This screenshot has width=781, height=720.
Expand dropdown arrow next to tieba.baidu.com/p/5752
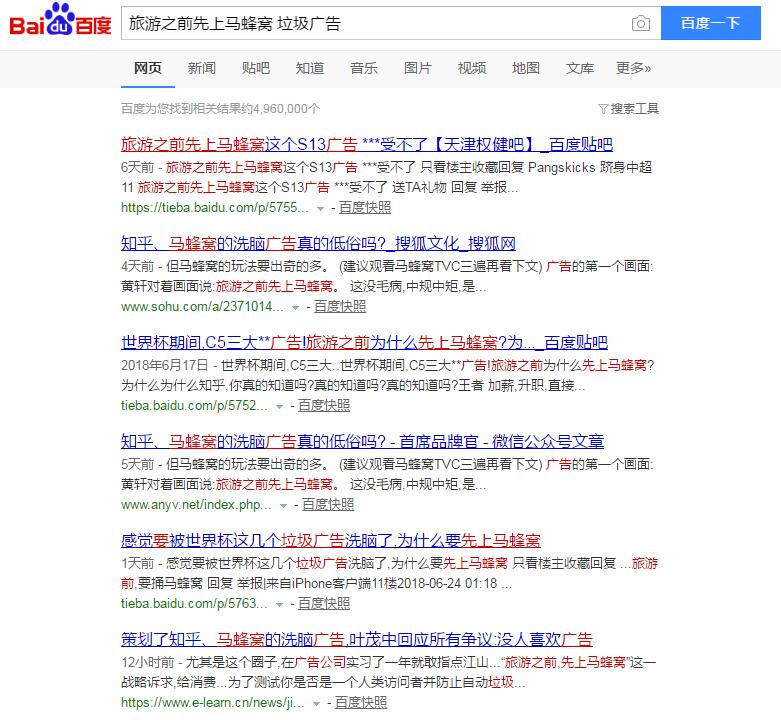coord(279,406)
